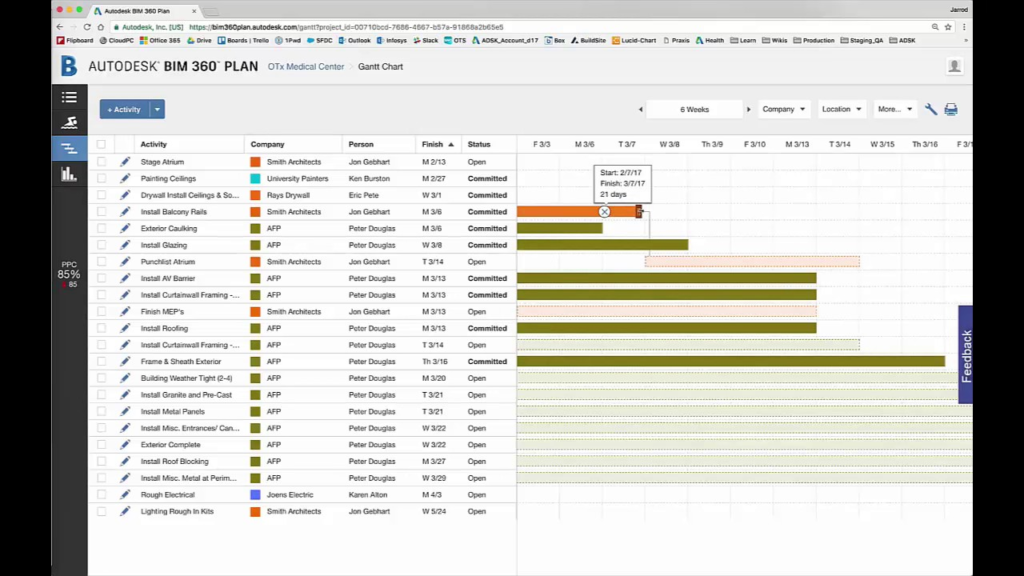
Task: Check the Install AV Barrier row checkbox
Action: (x=101, y=278)
